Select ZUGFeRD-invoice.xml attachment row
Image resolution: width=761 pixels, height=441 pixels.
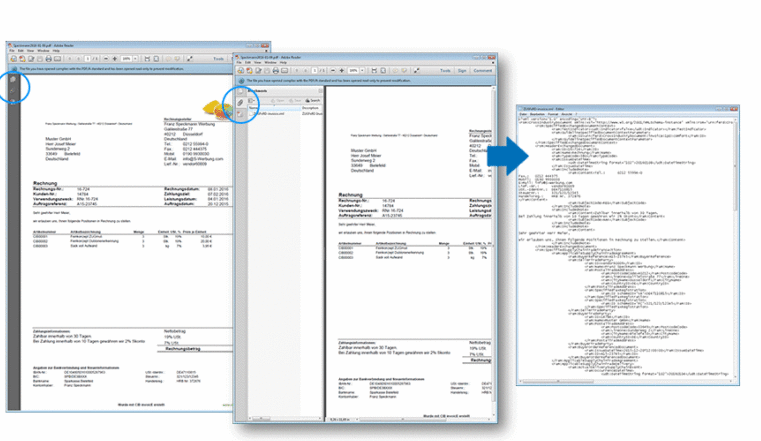pos(285,114)
